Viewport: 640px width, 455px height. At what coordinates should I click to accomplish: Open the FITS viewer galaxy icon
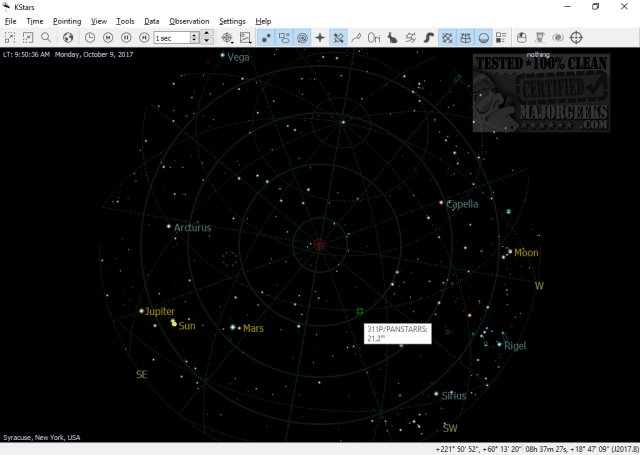pos(558,38)
